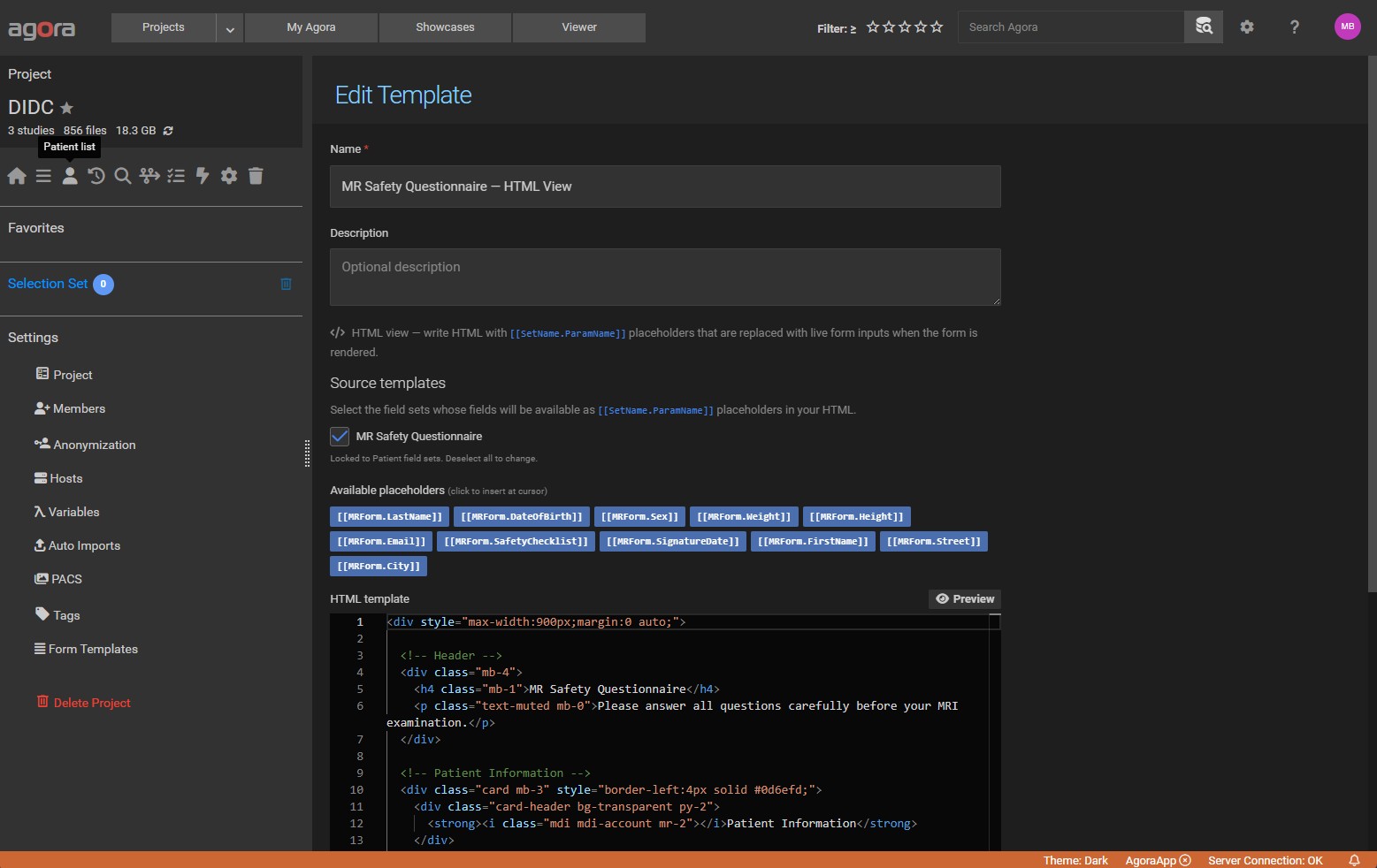Open Tags settings
Screen dimensions: 1377x868
tap(57, 615)
